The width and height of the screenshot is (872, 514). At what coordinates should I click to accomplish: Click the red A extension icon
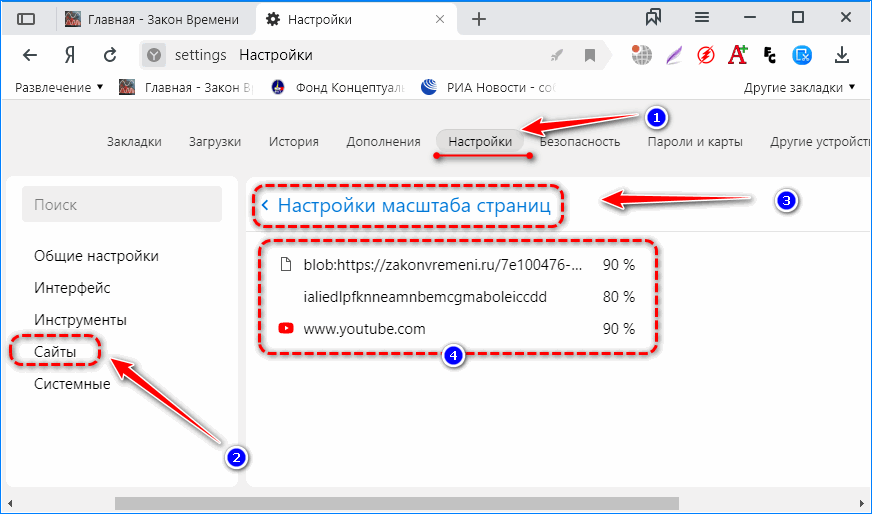738,55
